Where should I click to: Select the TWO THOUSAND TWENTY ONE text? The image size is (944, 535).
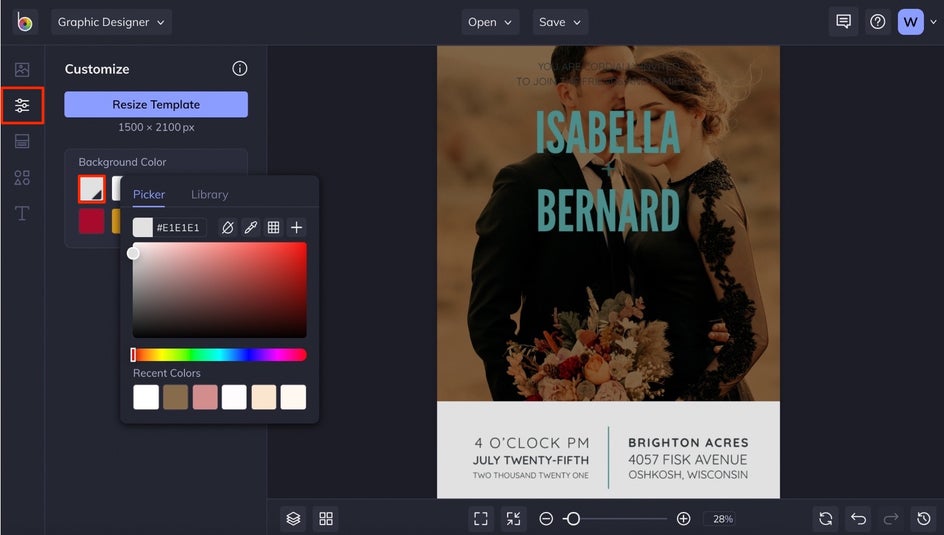[x=530, y=475]
